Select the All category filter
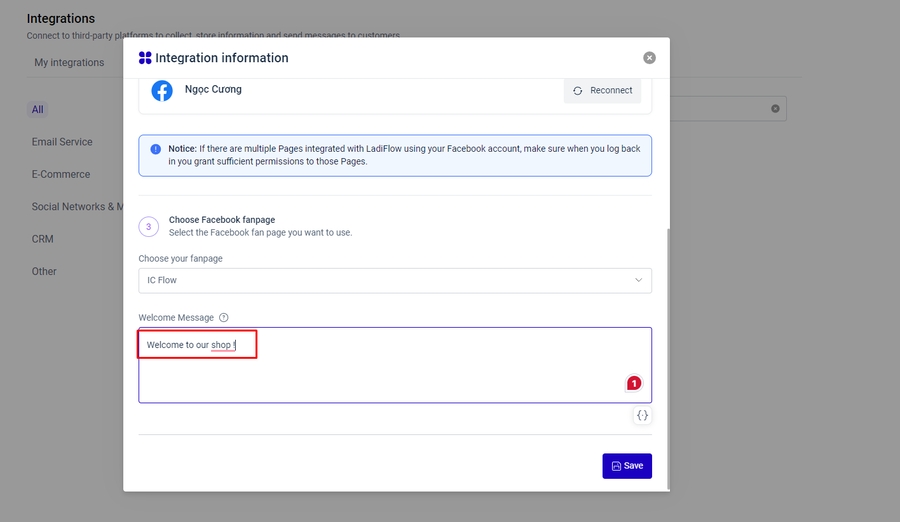 tap(37, 110)
